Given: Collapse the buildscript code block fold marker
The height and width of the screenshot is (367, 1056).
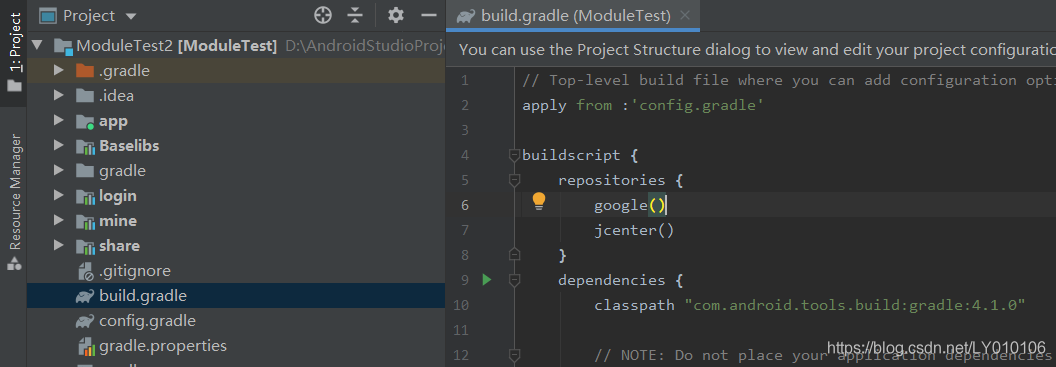Looking at the screenshot, I should pyautogui.click(x=515, y=156).
